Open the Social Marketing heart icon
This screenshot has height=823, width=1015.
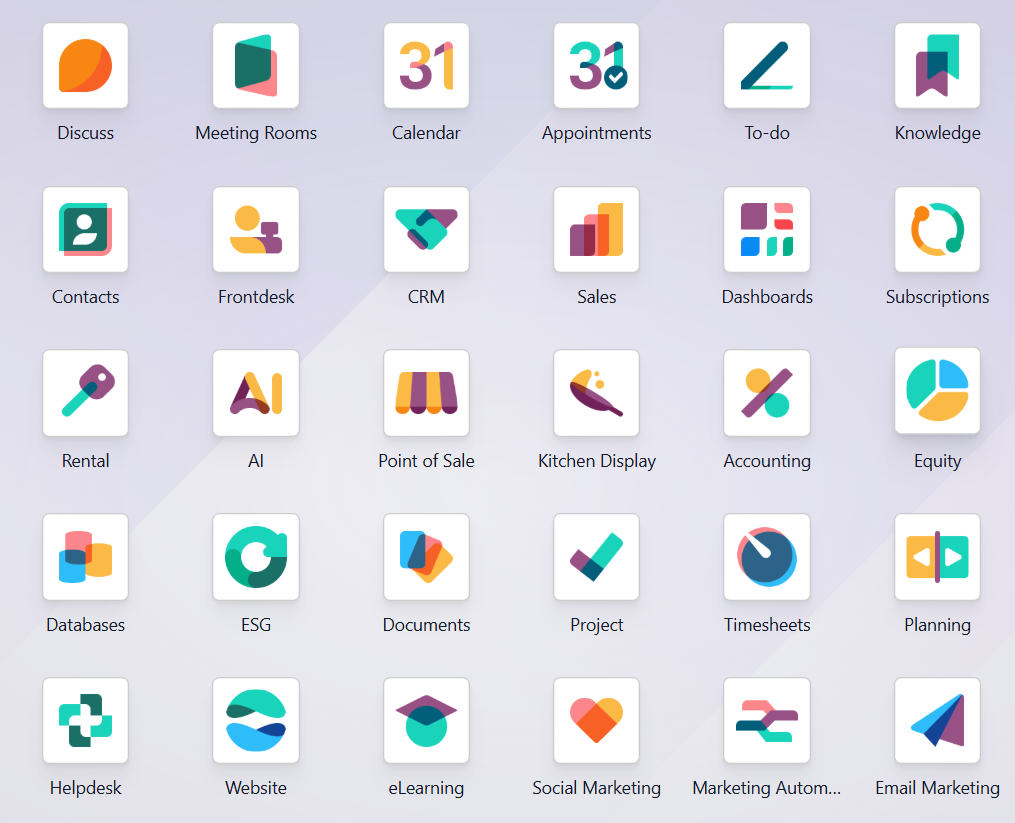596,720
